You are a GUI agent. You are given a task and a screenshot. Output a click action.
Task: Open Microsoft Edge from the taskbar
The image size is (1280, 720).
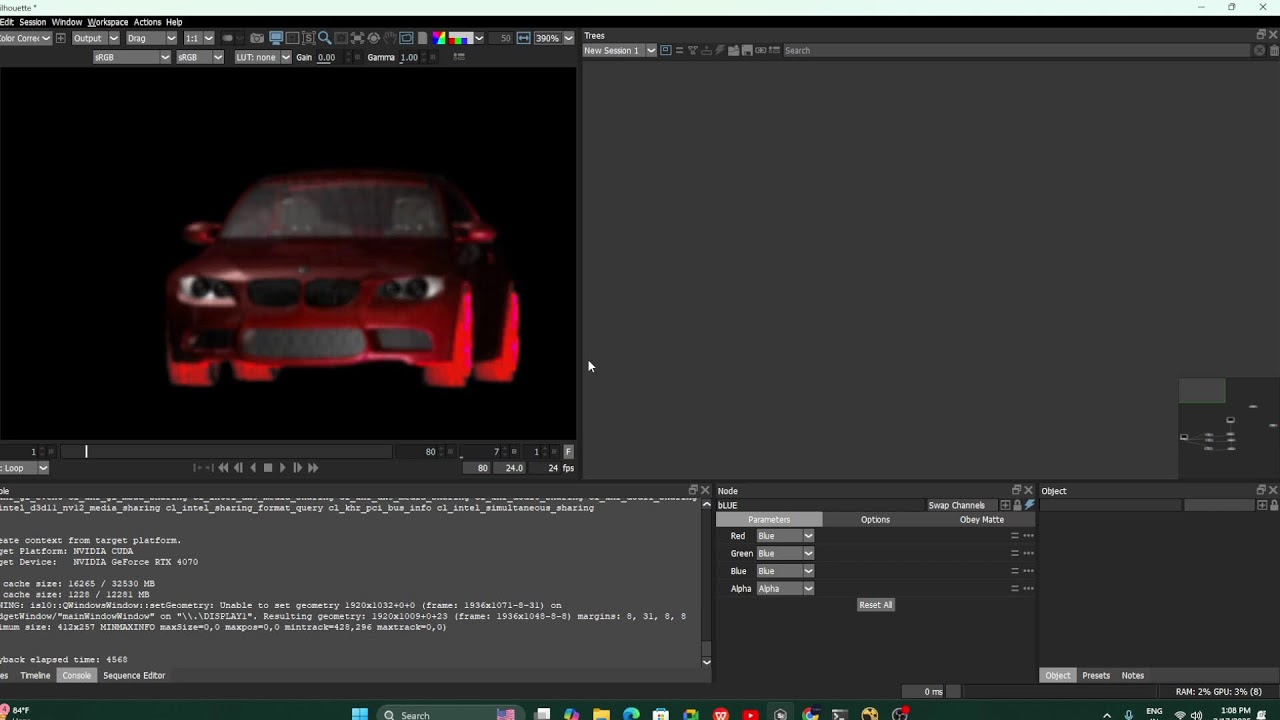click(631, 714)
